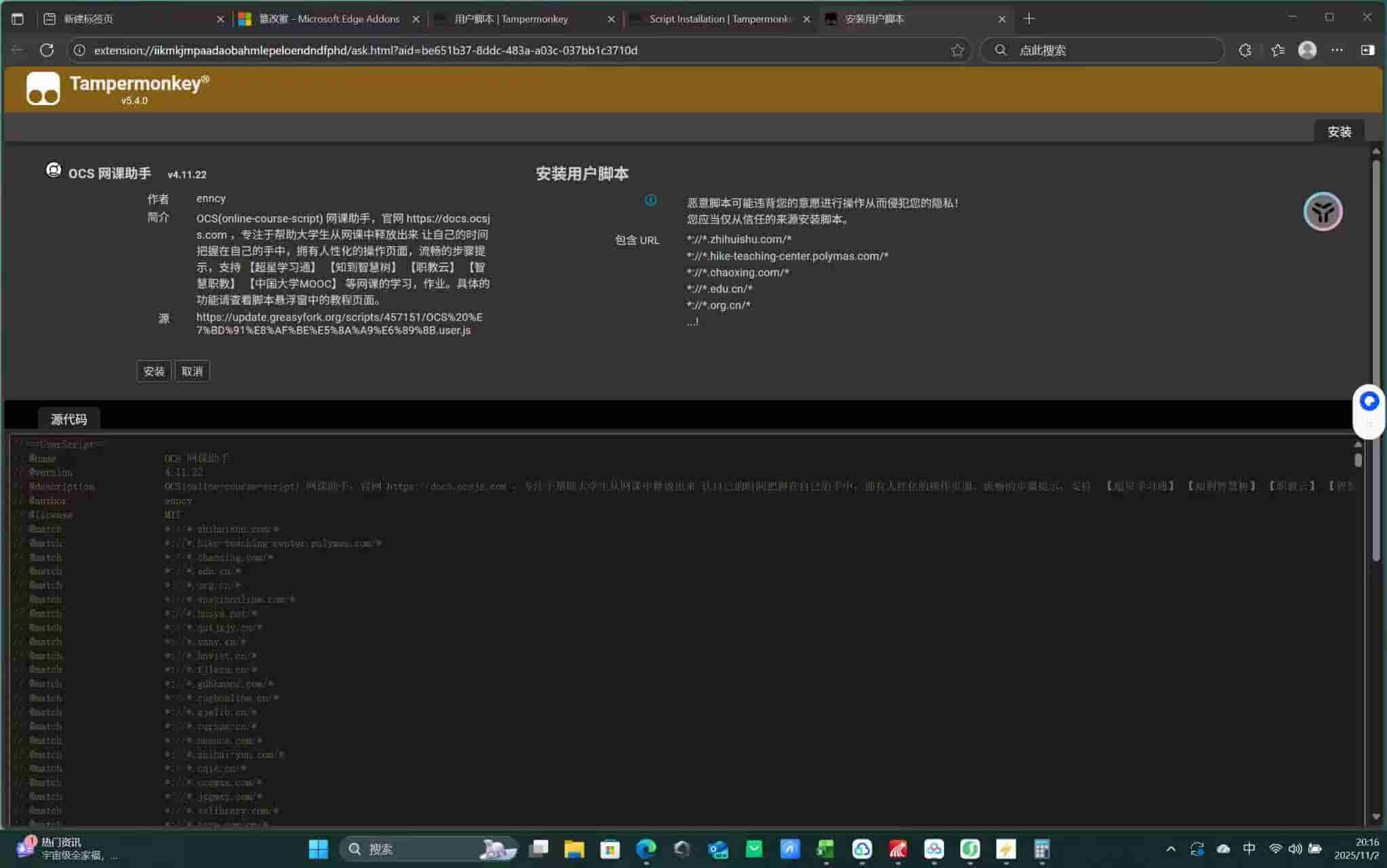The height and width of the screenshot is (868, 1387).
Task: Open the user profile icon in toolbar
Action: [x=1307, y=50]
